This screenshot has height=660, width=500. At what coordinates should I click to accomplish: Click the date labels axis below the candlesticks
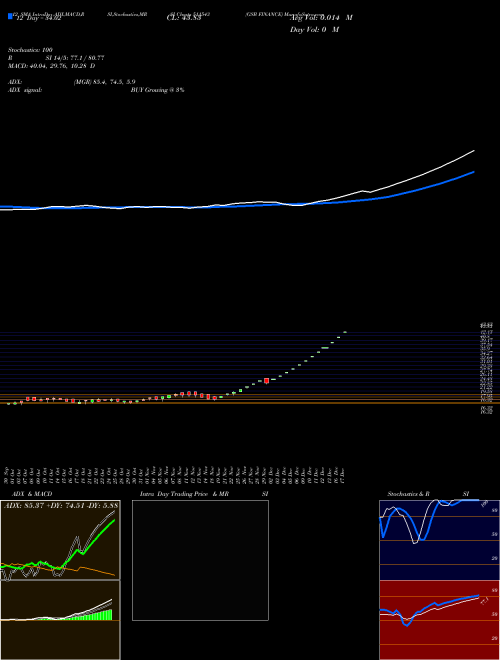(x=176, y=475)
